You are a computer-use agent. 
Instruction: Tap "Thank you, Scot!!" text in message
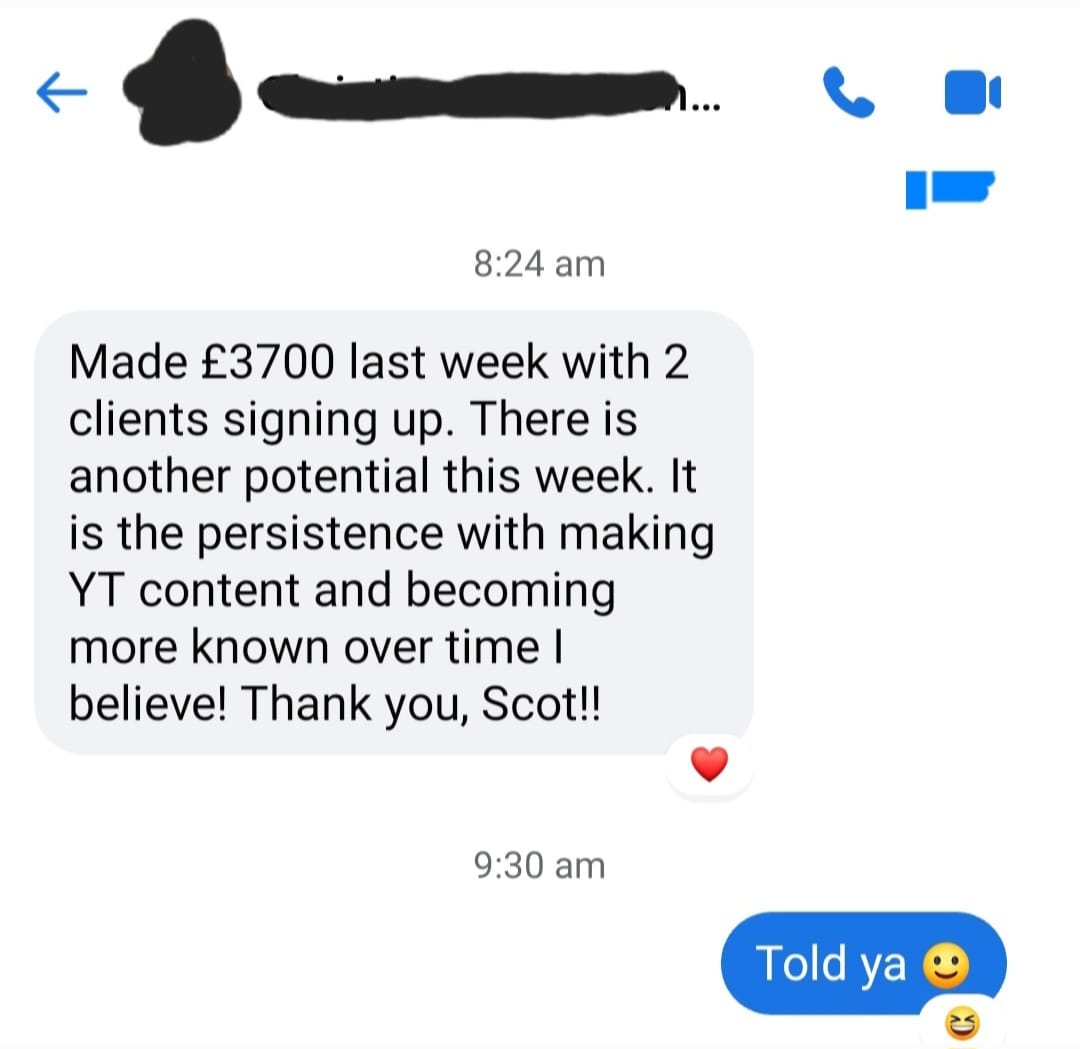420,703
